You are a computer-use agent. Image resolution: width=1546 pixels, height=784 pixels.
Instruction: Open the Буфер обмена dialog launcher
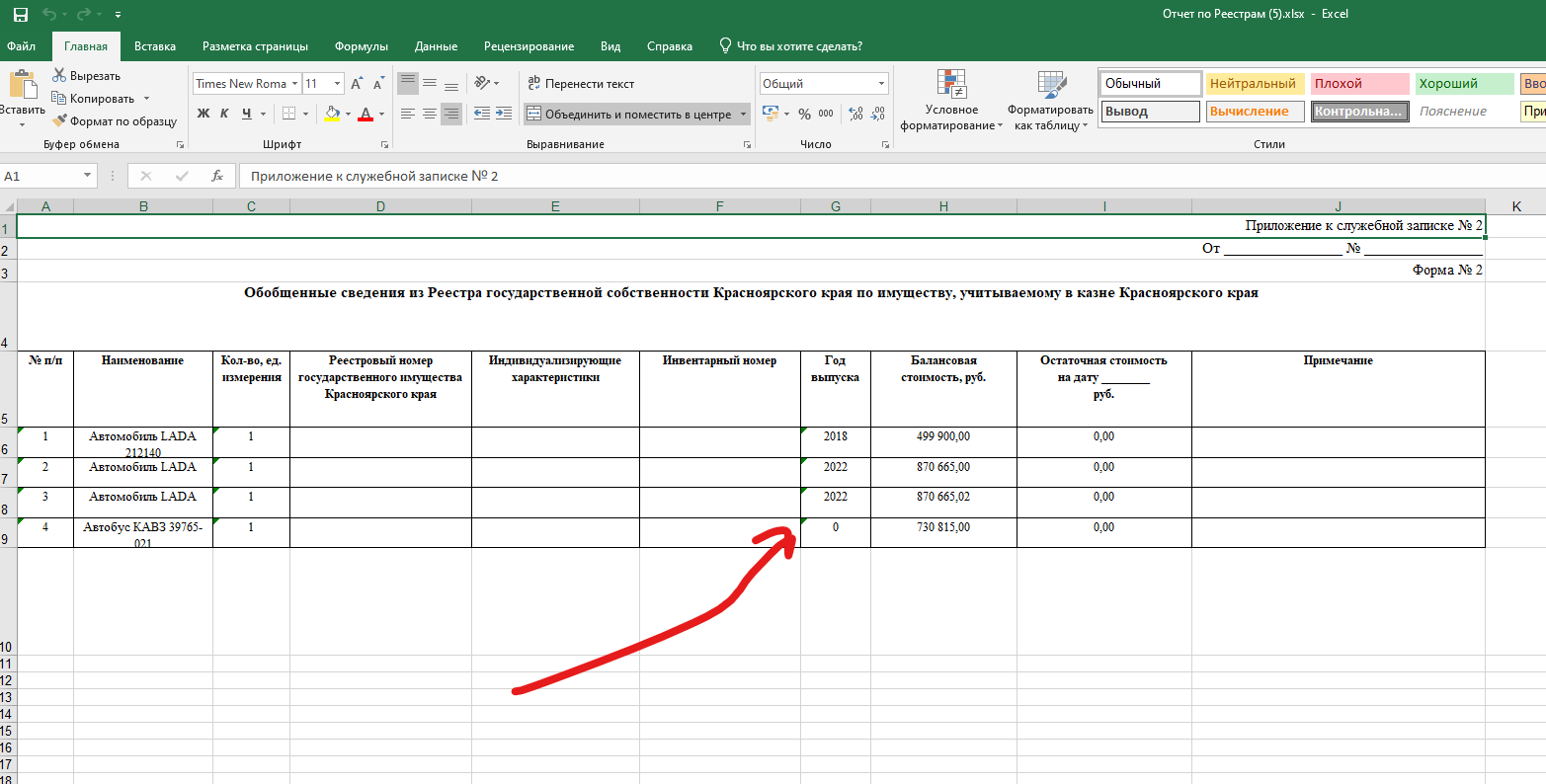tap(180, 145)
